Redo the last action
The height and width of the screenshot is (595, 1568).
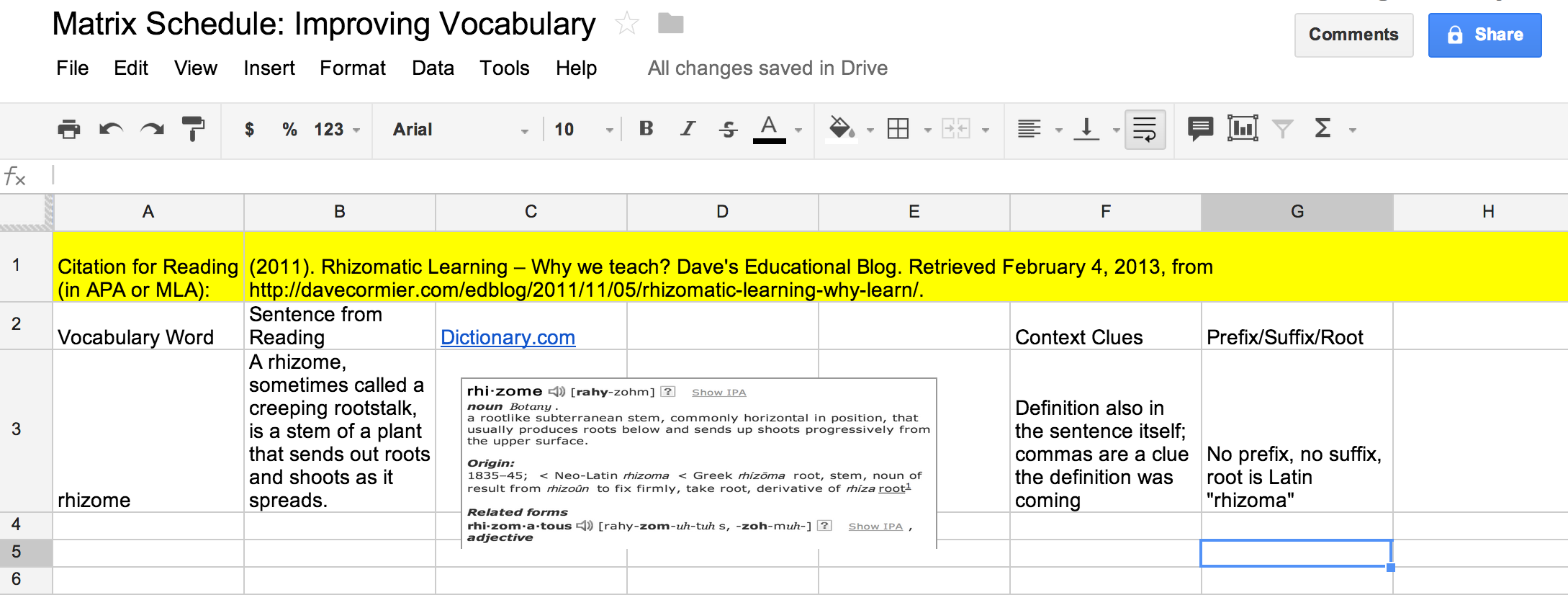[x=152, y=129]
